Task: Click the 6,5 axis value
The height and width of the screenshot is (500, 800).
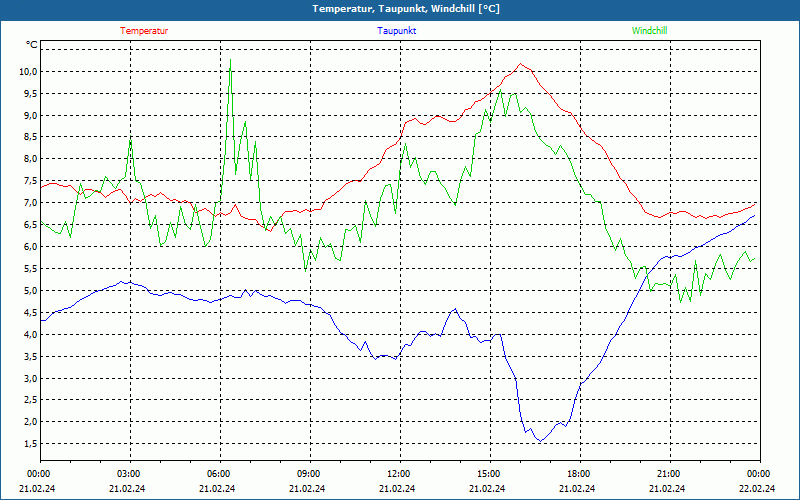Action: coord(30,224)
